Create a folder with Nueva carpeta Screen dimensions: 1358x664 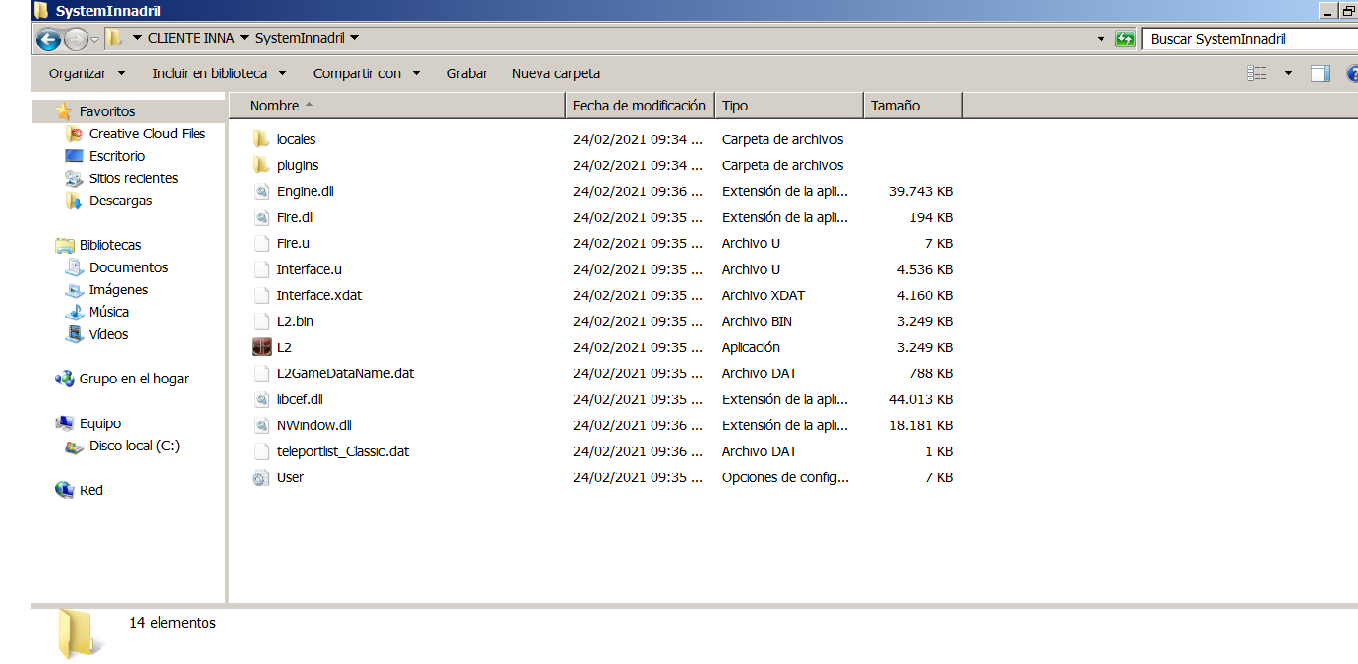(x=555, y=73)
